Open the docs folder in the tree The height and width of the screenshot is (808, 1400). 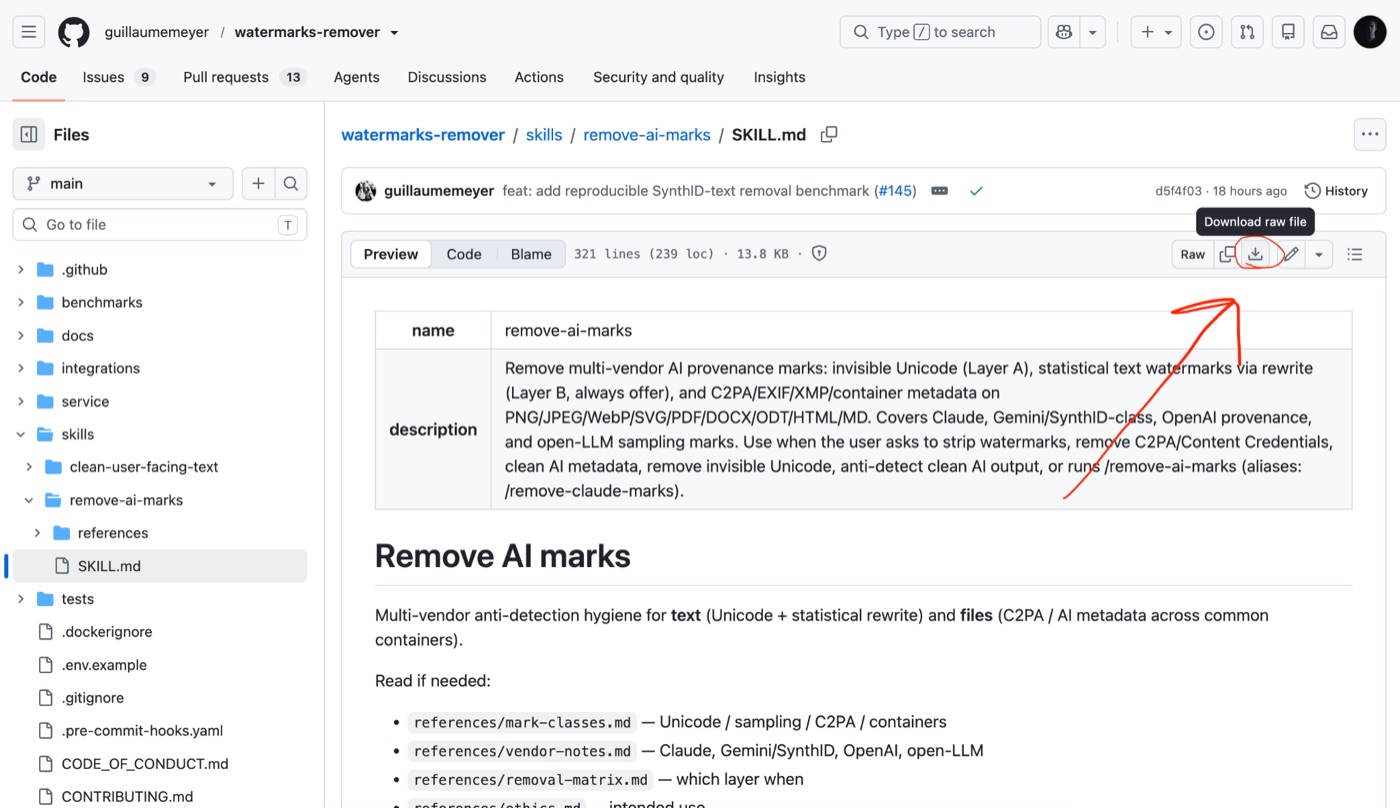point(77,335)
